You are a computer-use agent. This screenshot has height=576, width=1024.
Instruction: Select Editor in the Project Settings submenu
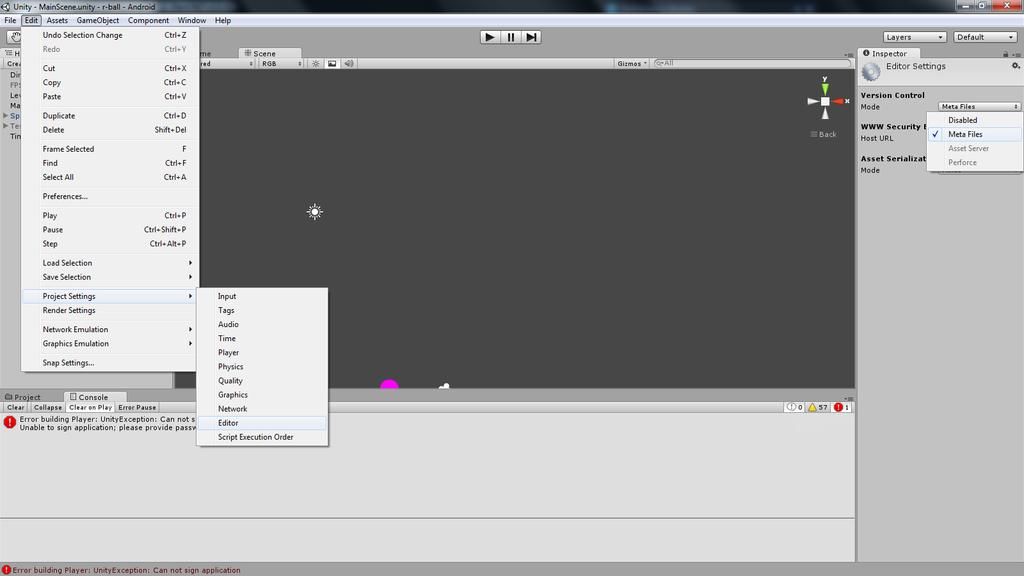coord(262,423)
